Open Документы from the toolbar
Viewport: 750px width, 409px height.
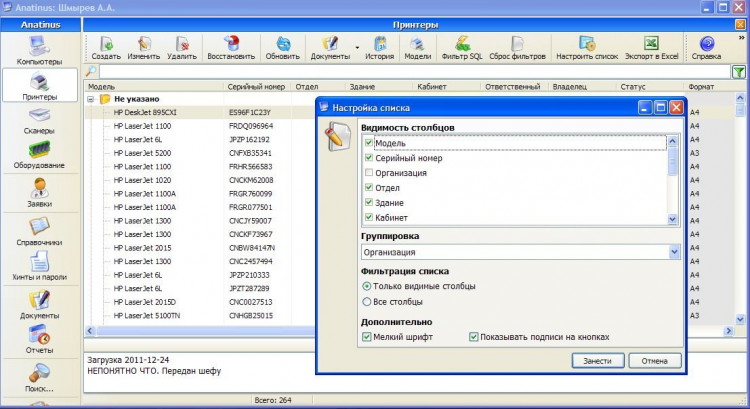[x=330, y=48]
